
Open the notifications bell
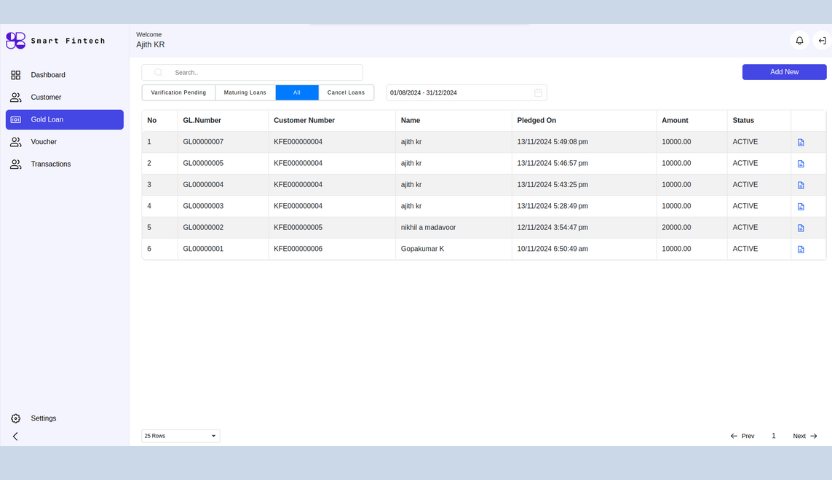[x=799, y=40]
